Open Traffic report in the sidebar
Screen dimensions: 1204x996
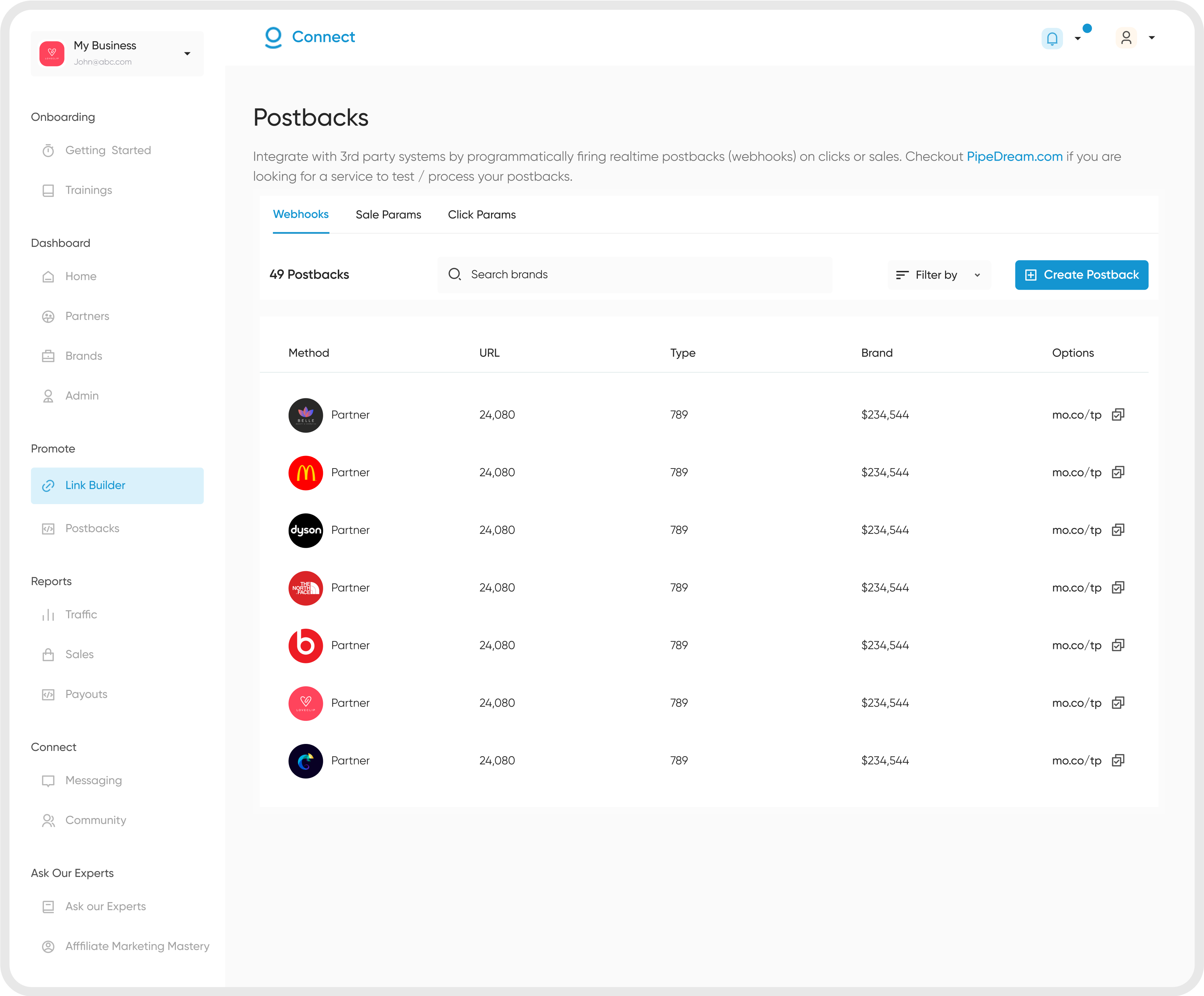click(x=70, y=615)
